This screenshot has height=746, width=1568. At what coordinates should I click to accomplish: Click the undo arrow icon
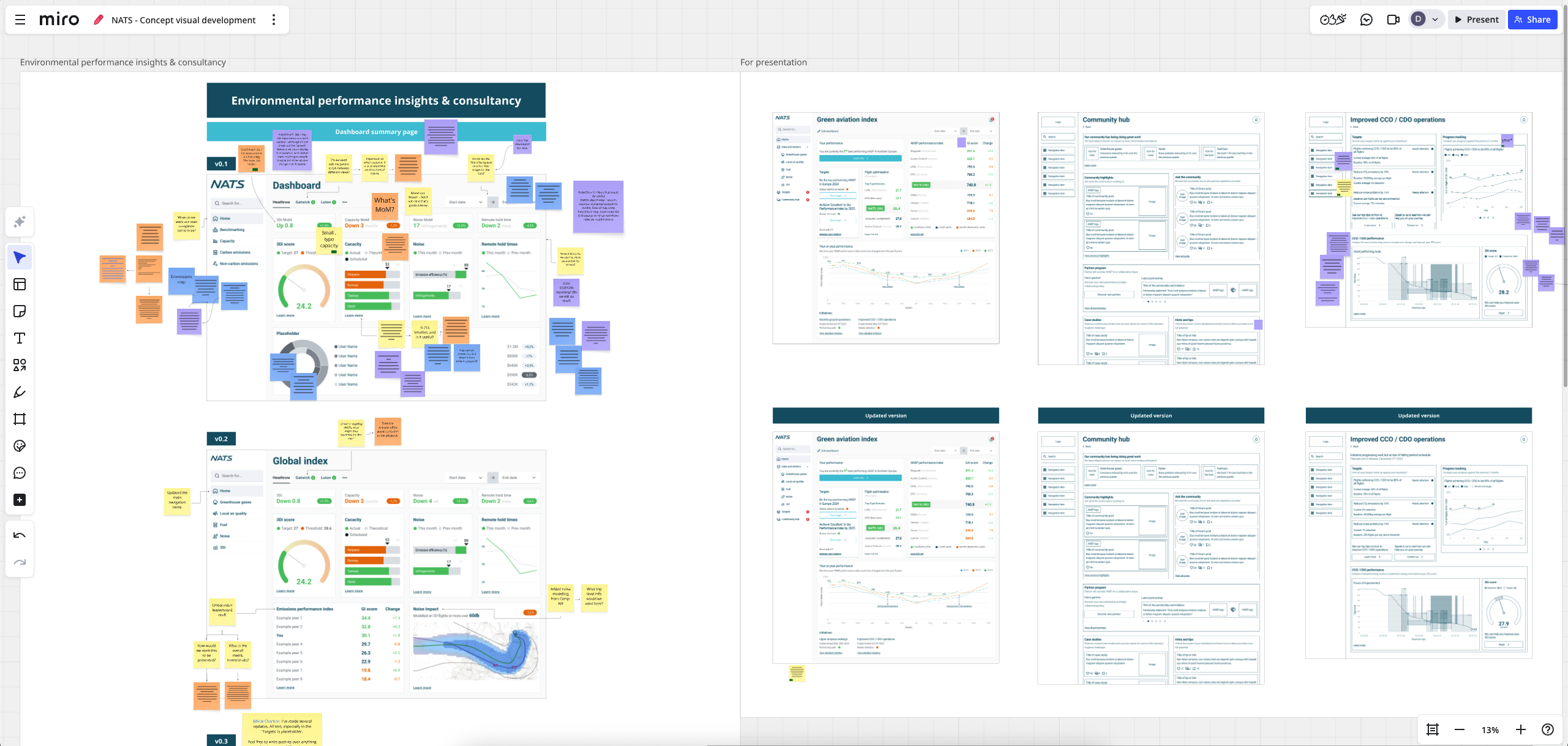[20, 534]
